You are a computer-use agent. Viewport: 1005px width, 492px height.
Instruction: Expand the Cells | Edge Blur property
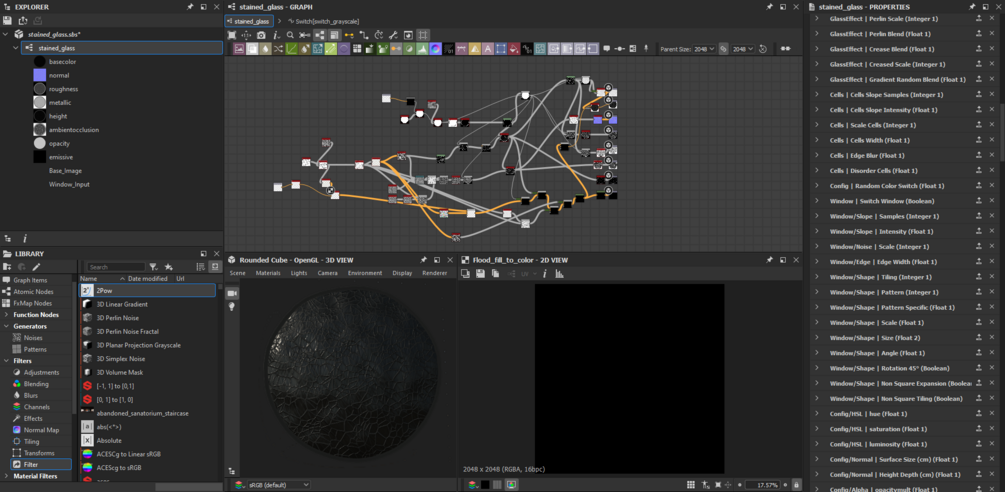click(816, 155)
